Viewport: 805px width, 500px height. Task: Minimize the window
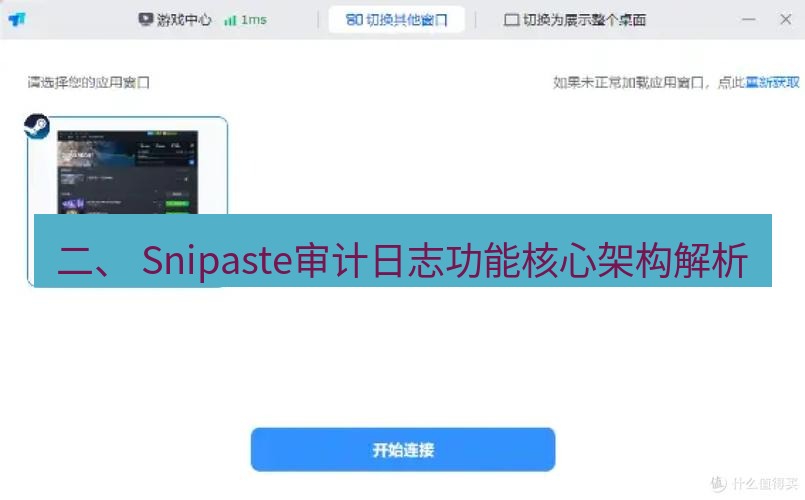point(749,20)
